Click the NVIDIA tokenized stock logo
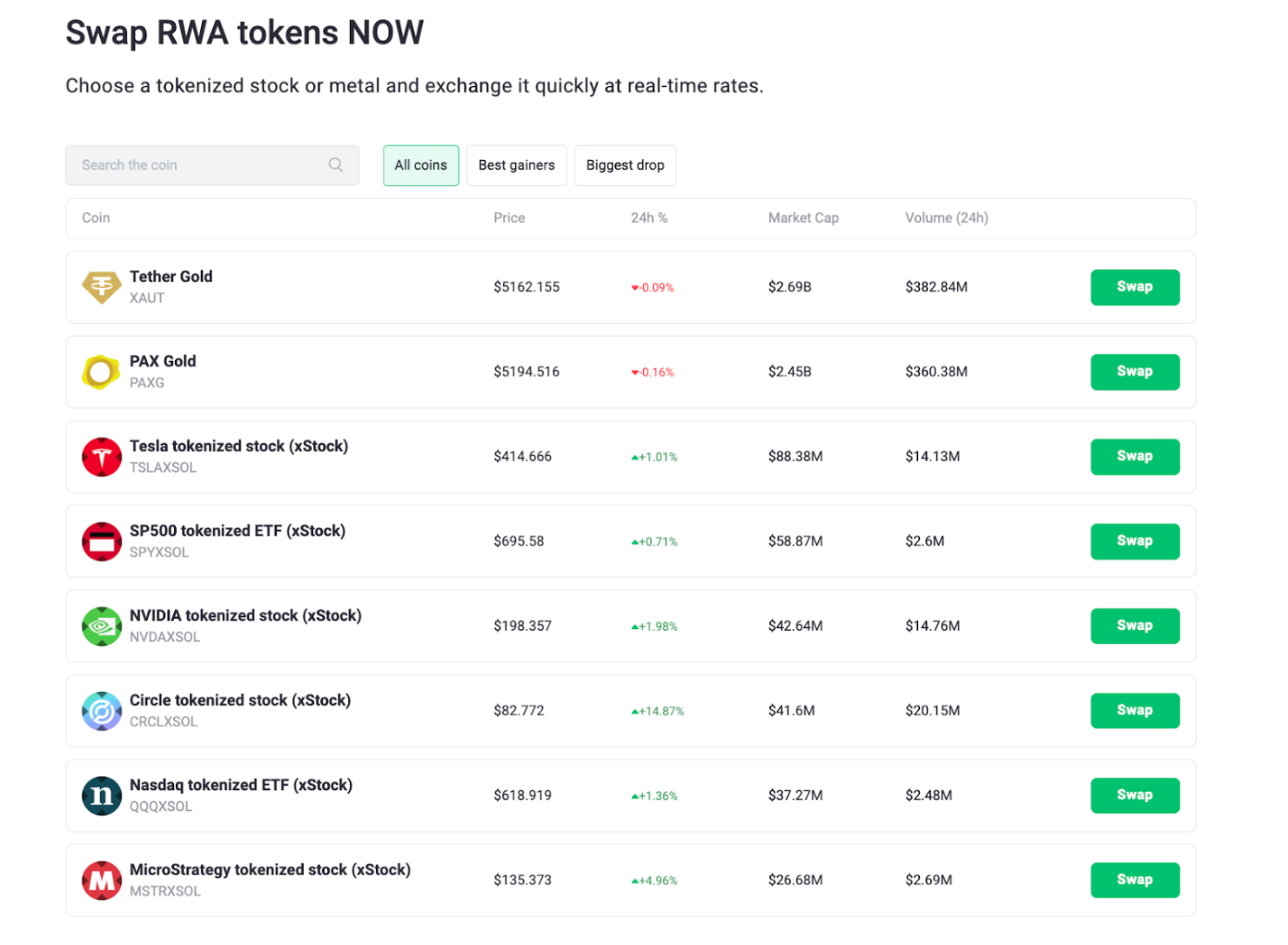The width and height of the screenshot is (1288, 945). [x=101, y=627]
